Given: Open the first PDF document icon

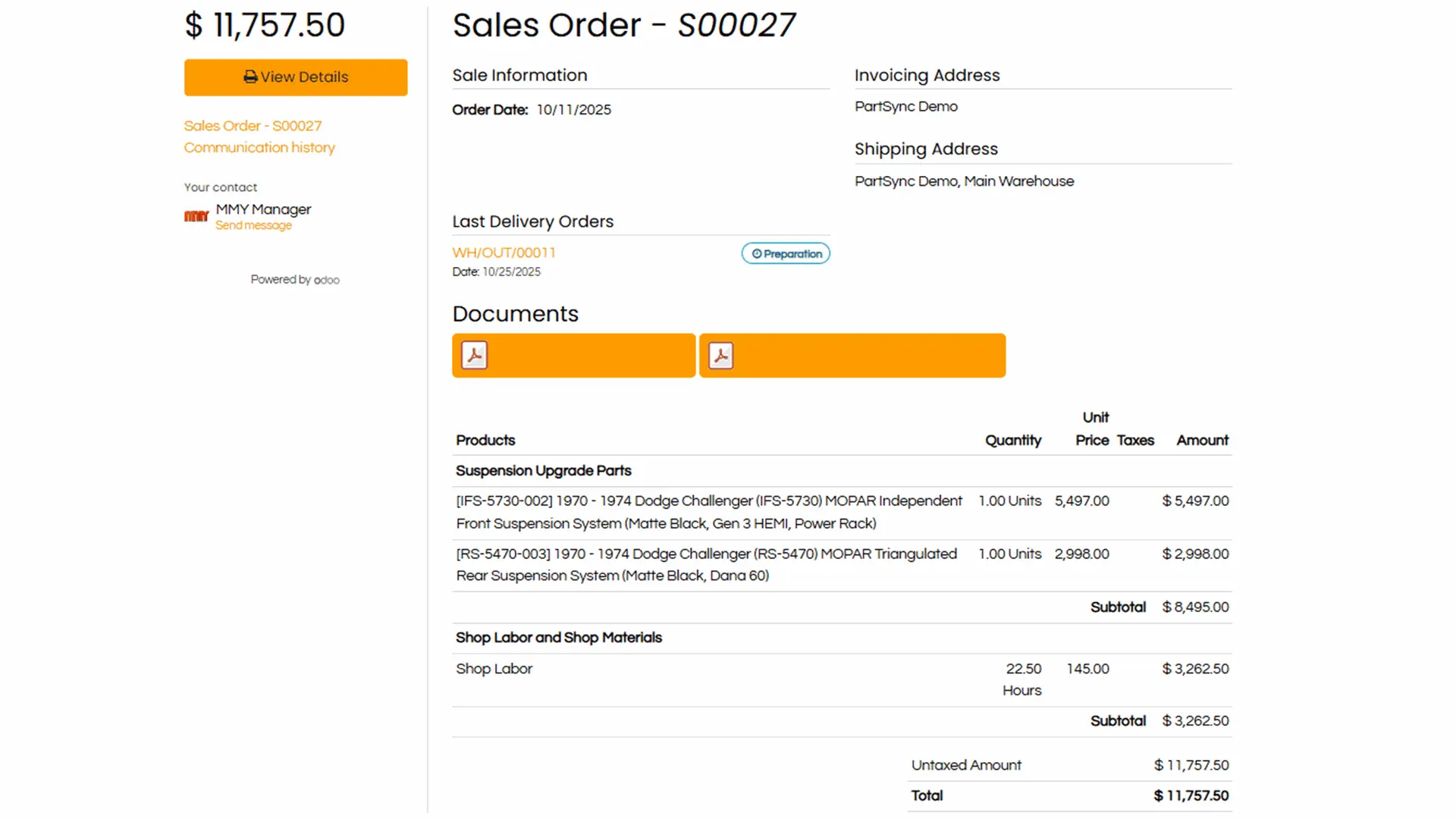Looking at the screenshot, I should tap(475, 356).
